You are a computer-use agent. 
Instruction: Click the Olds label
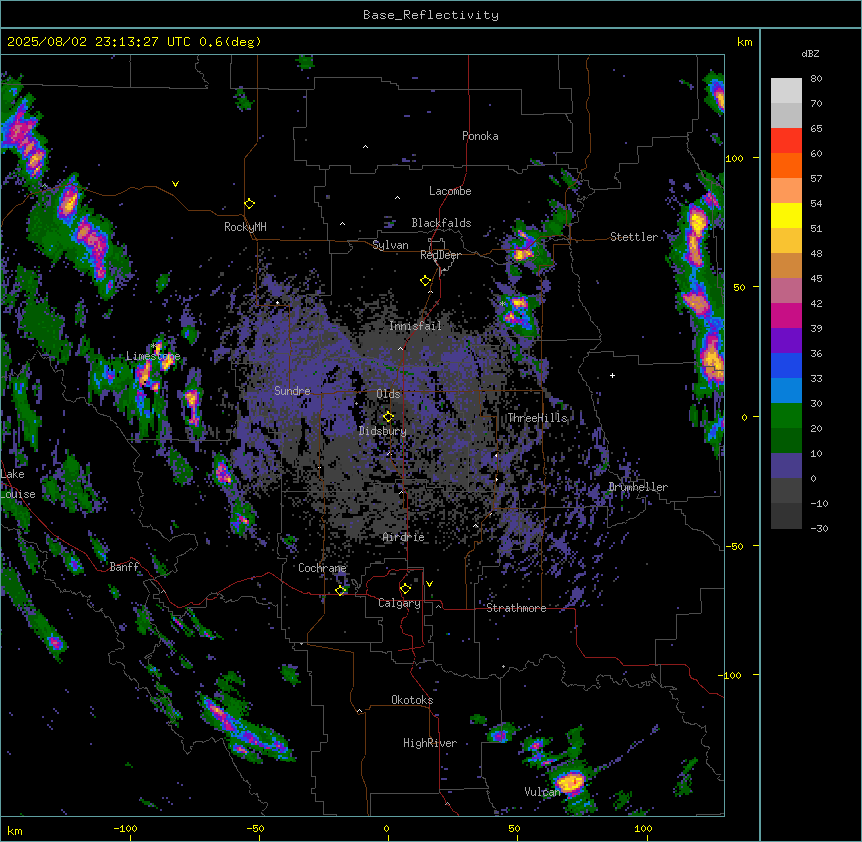click(x=388, y=394)
